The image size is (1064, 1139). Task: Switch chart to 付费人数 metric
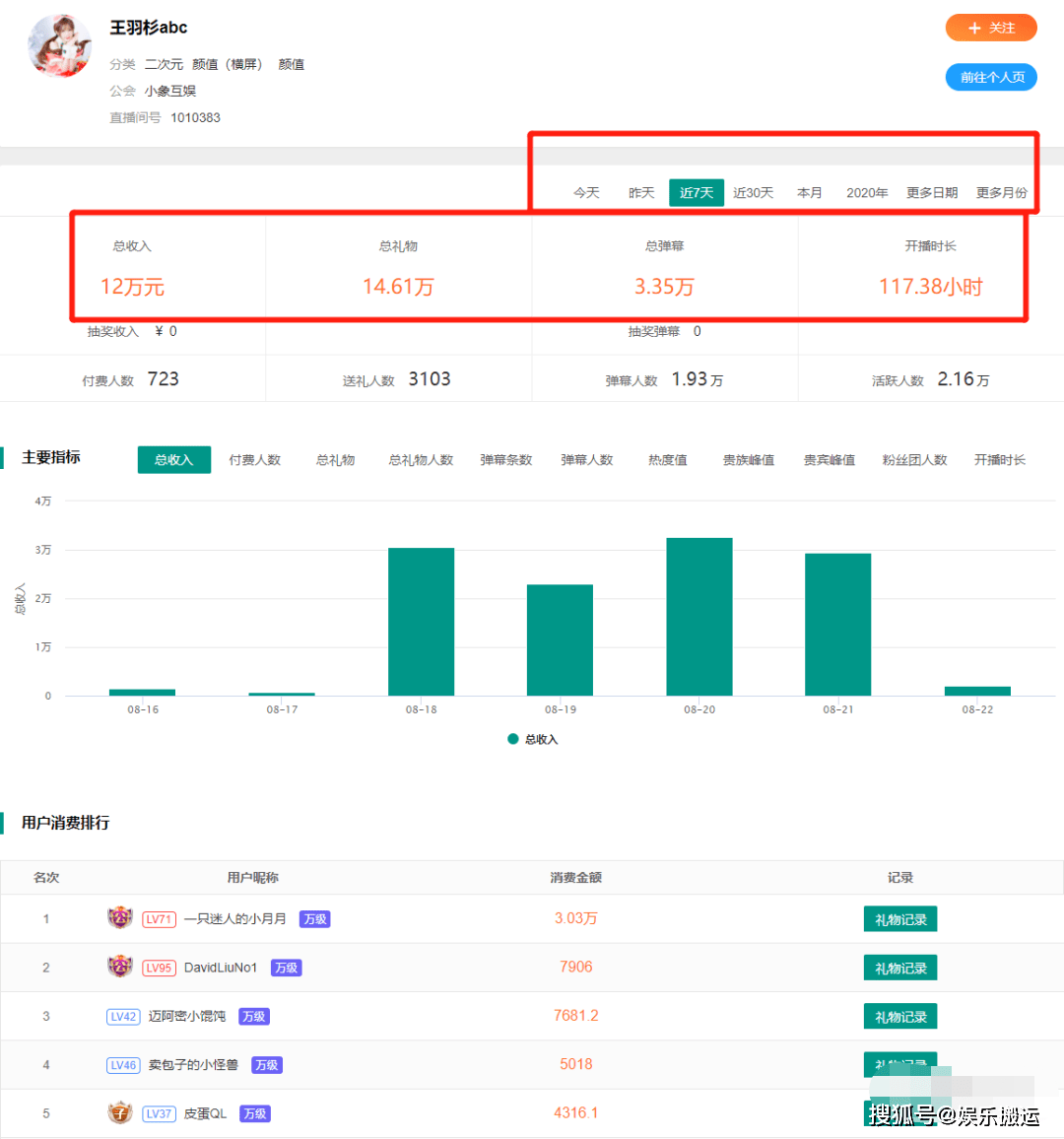click(x=254, y=460)
